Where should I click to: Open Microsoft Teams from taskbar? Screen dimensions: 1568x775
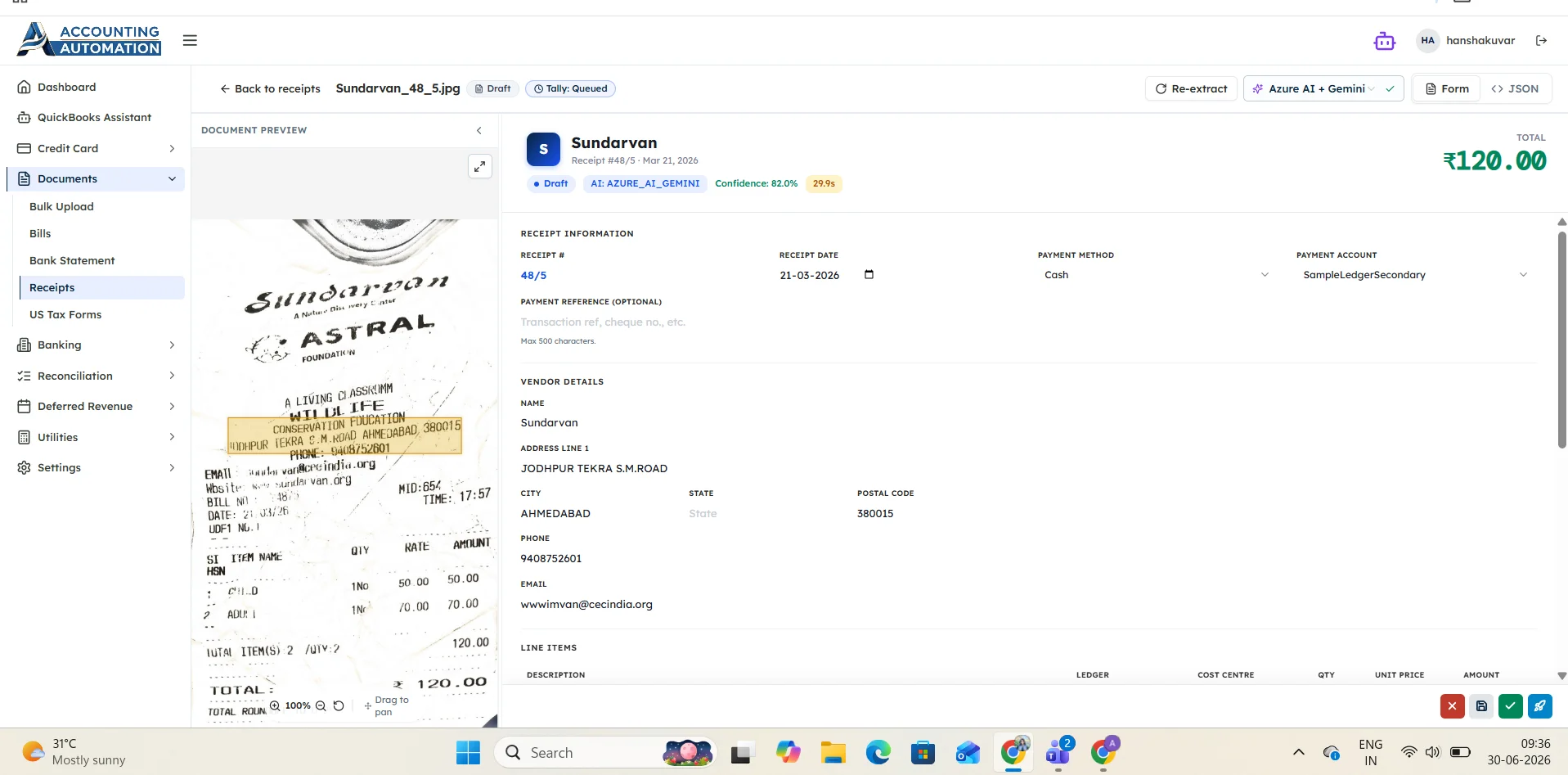point(1058,753)
